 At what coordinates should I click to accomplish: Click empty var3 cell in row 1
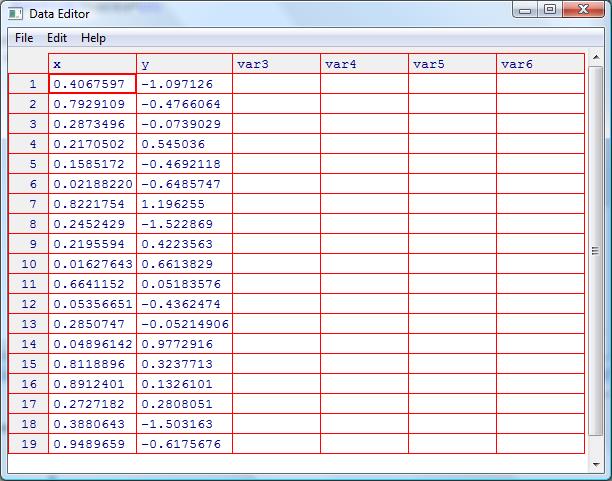pyautogui.click(x=277, y=84)
